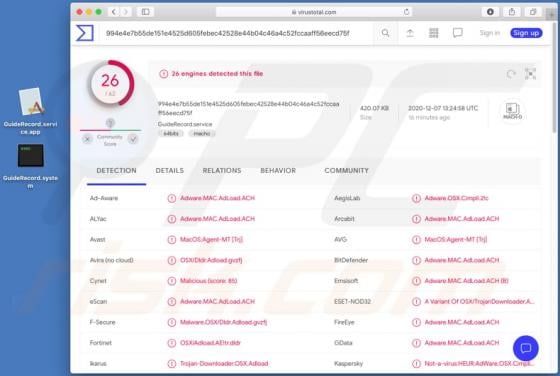Click the Safari page reload icon
The image size is (560, 376).
406,12
